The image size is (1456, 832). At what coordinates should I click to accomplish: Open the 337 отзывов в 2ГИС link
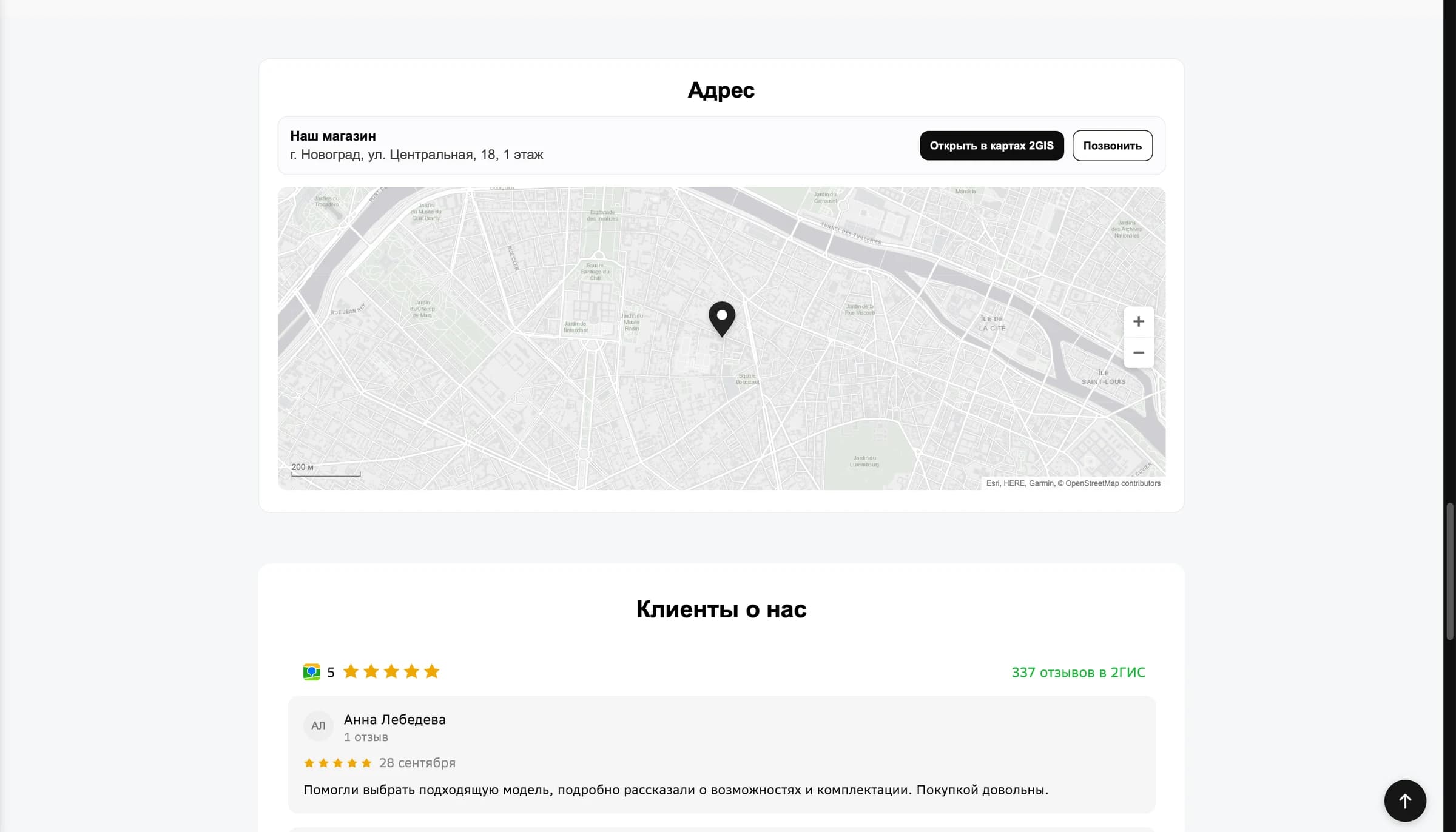[x=1078, y=672]
